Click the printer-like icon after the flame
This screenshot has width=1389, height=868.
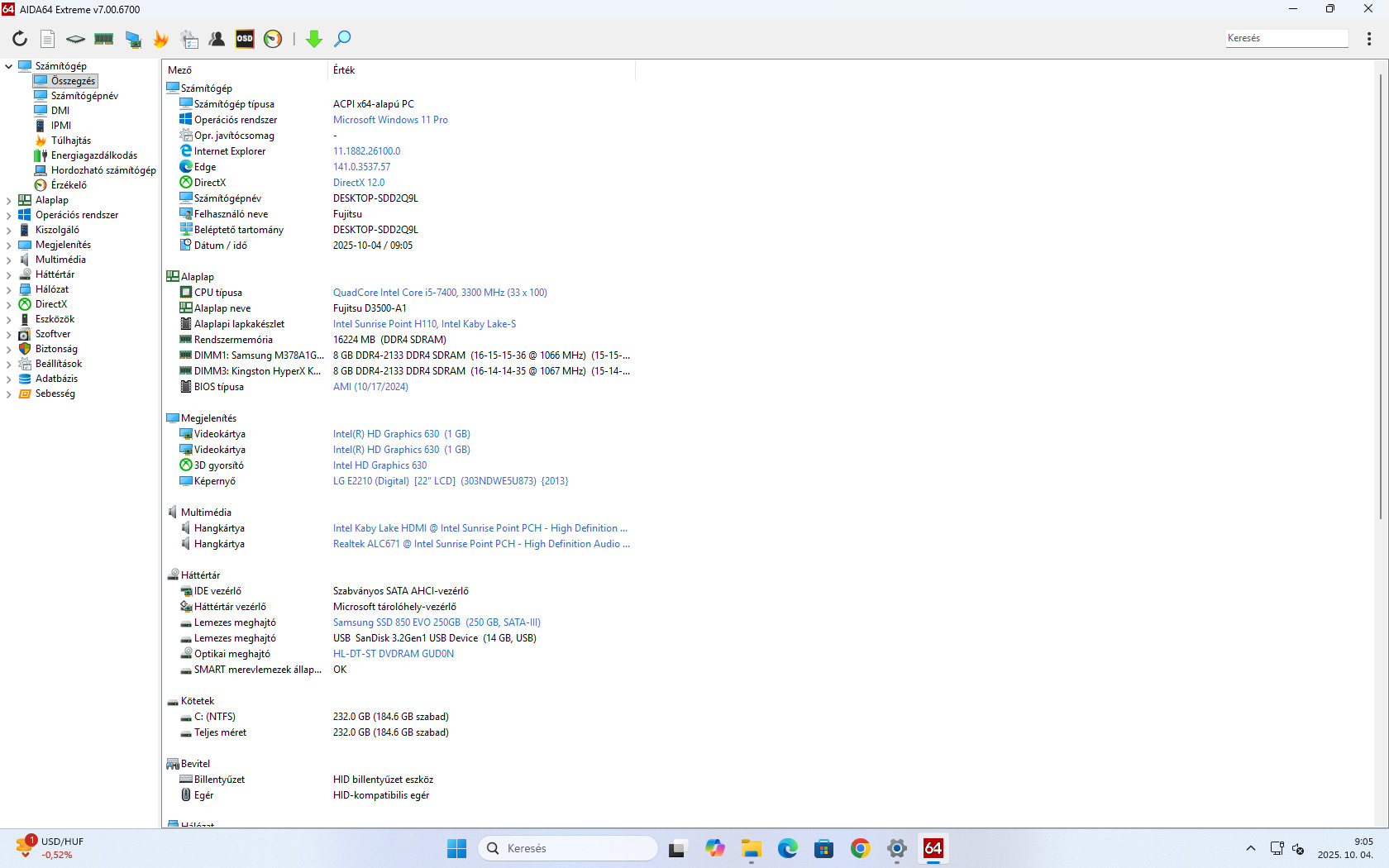coord(189,39)
